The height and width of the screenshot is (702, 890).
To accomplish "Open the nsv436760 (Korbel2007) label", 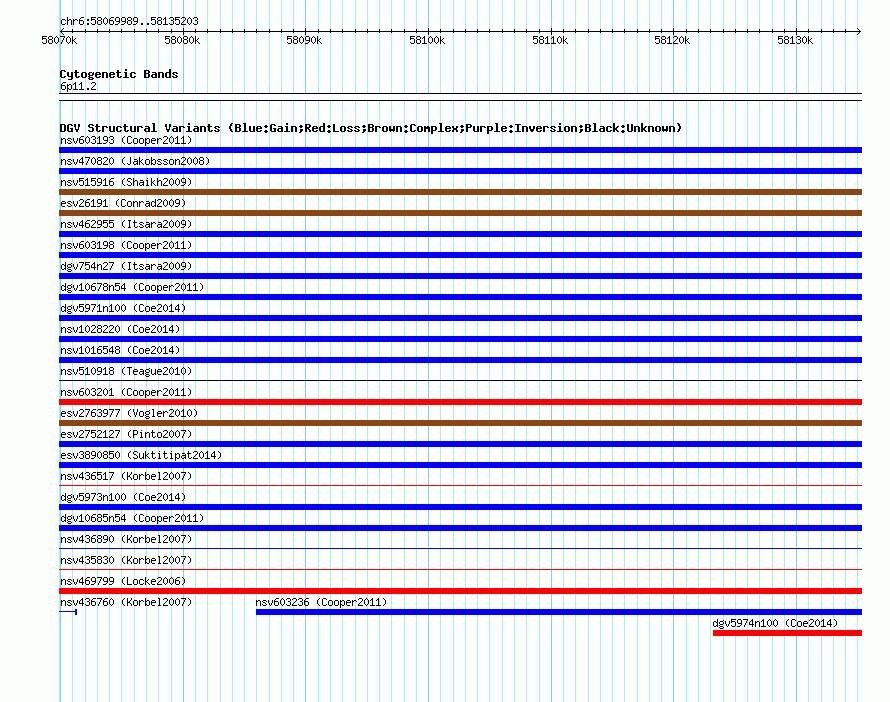I will (x=126, y=602).
